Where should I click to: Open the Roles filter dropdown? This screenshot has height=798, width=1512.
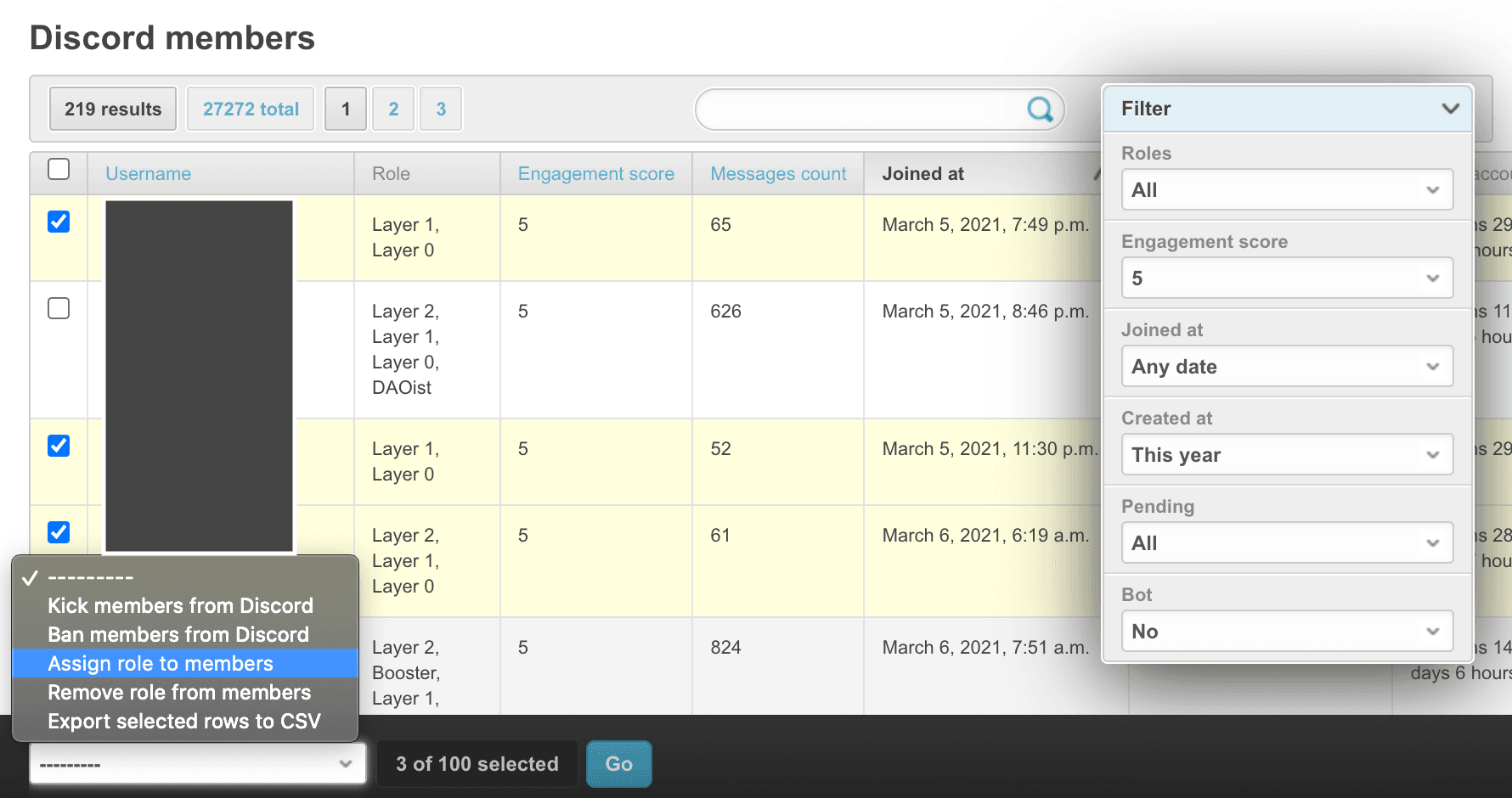[x=1287, y=190]
